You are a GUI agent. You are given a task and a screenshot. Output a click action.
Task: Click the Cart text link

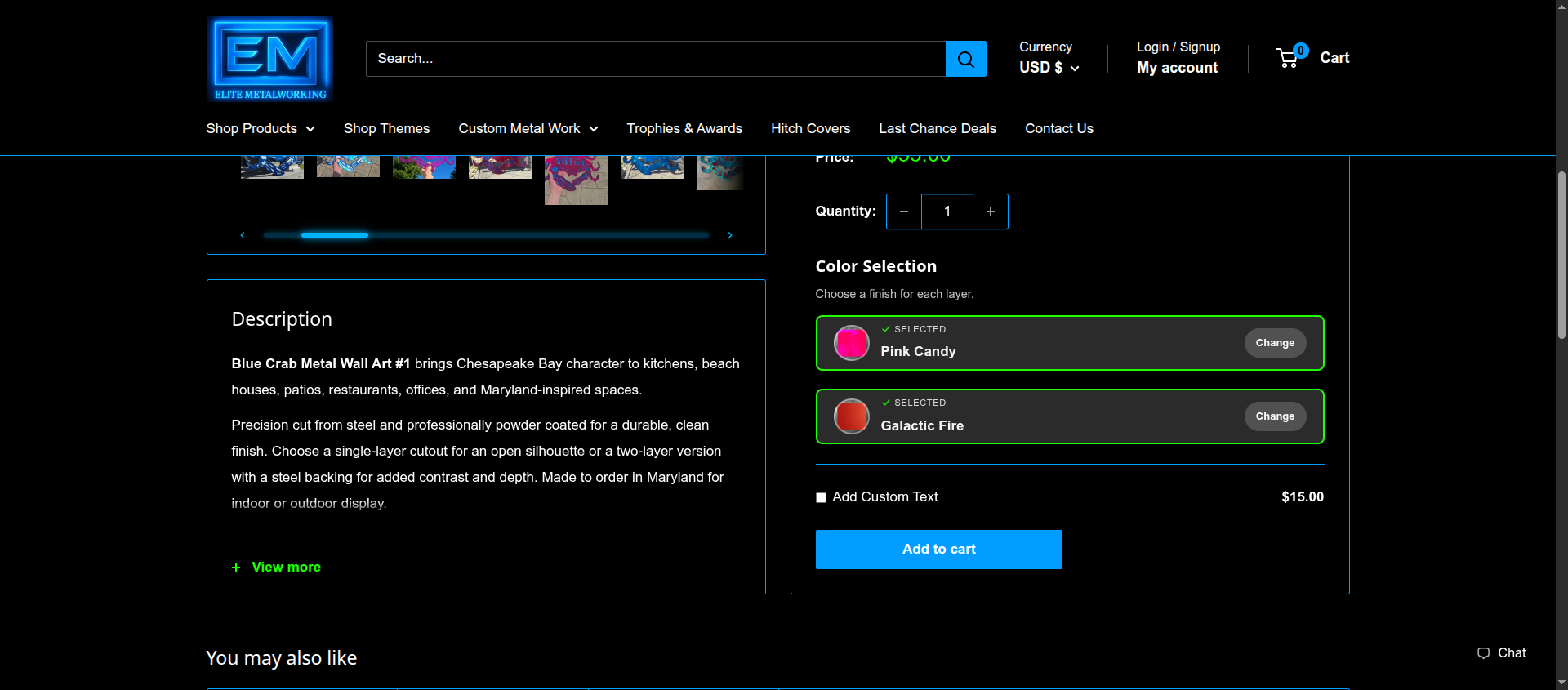1334,57
